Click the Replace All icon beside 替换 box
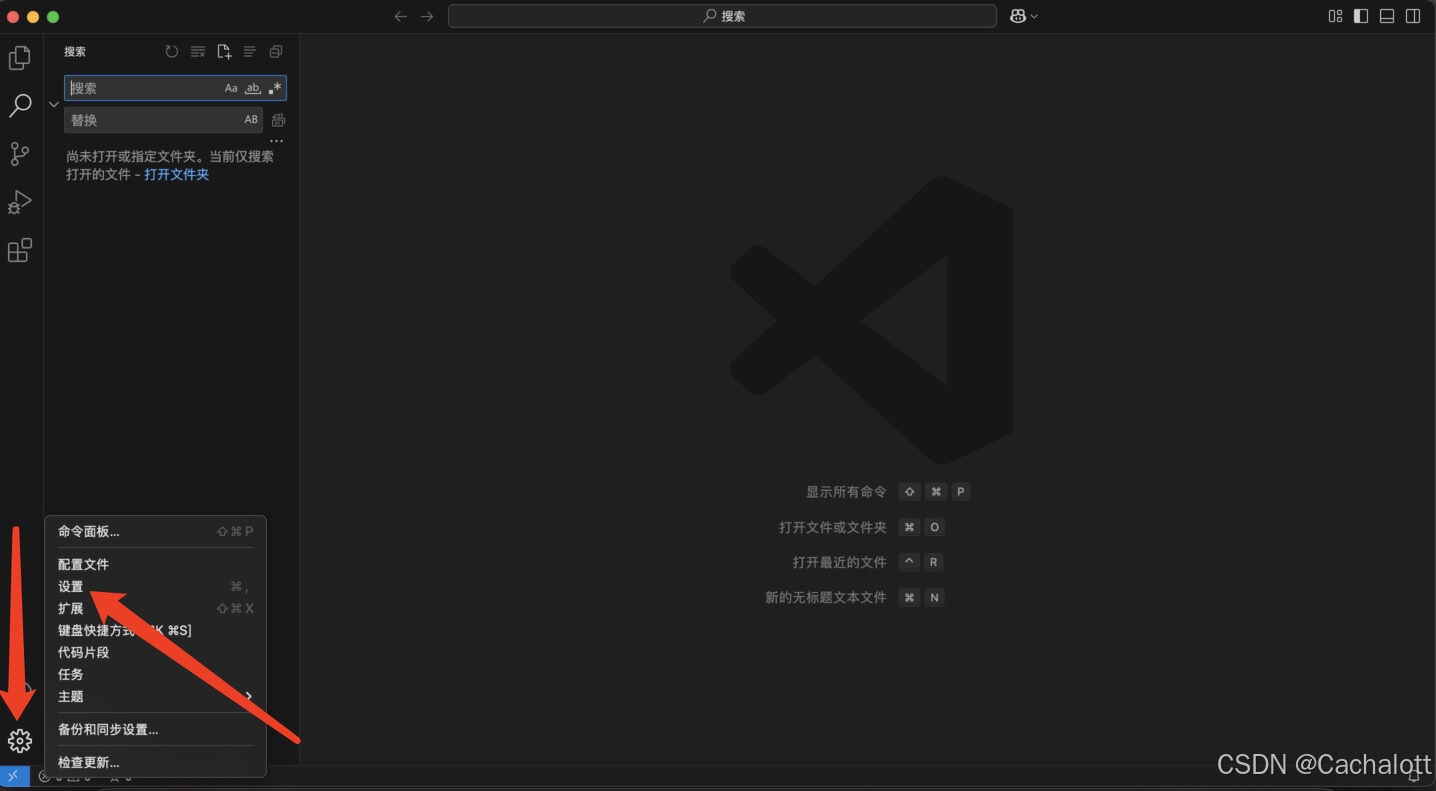Screen dimensions: 1436x791 (277, 119)
